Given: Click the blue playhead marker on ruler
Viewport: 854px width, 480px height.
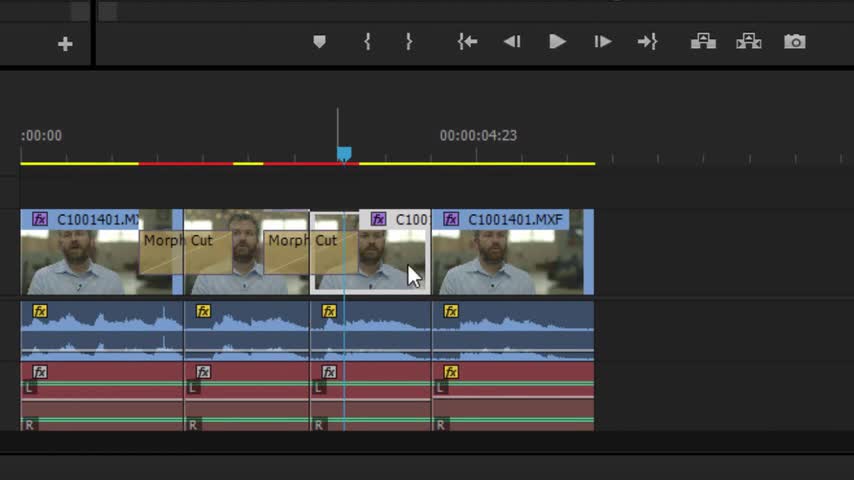Looking at the screenshot, I should [344, 154].
